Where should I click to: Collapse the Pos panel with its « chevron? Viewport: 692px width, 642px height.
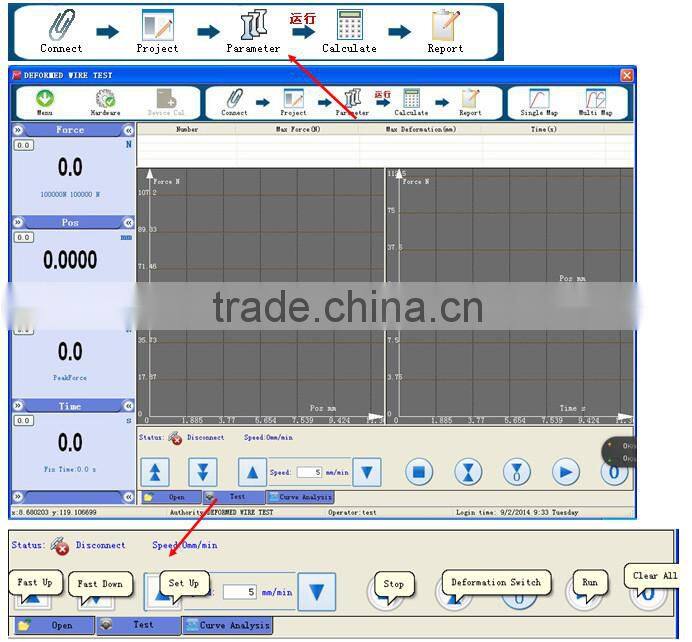click(128, 222)
